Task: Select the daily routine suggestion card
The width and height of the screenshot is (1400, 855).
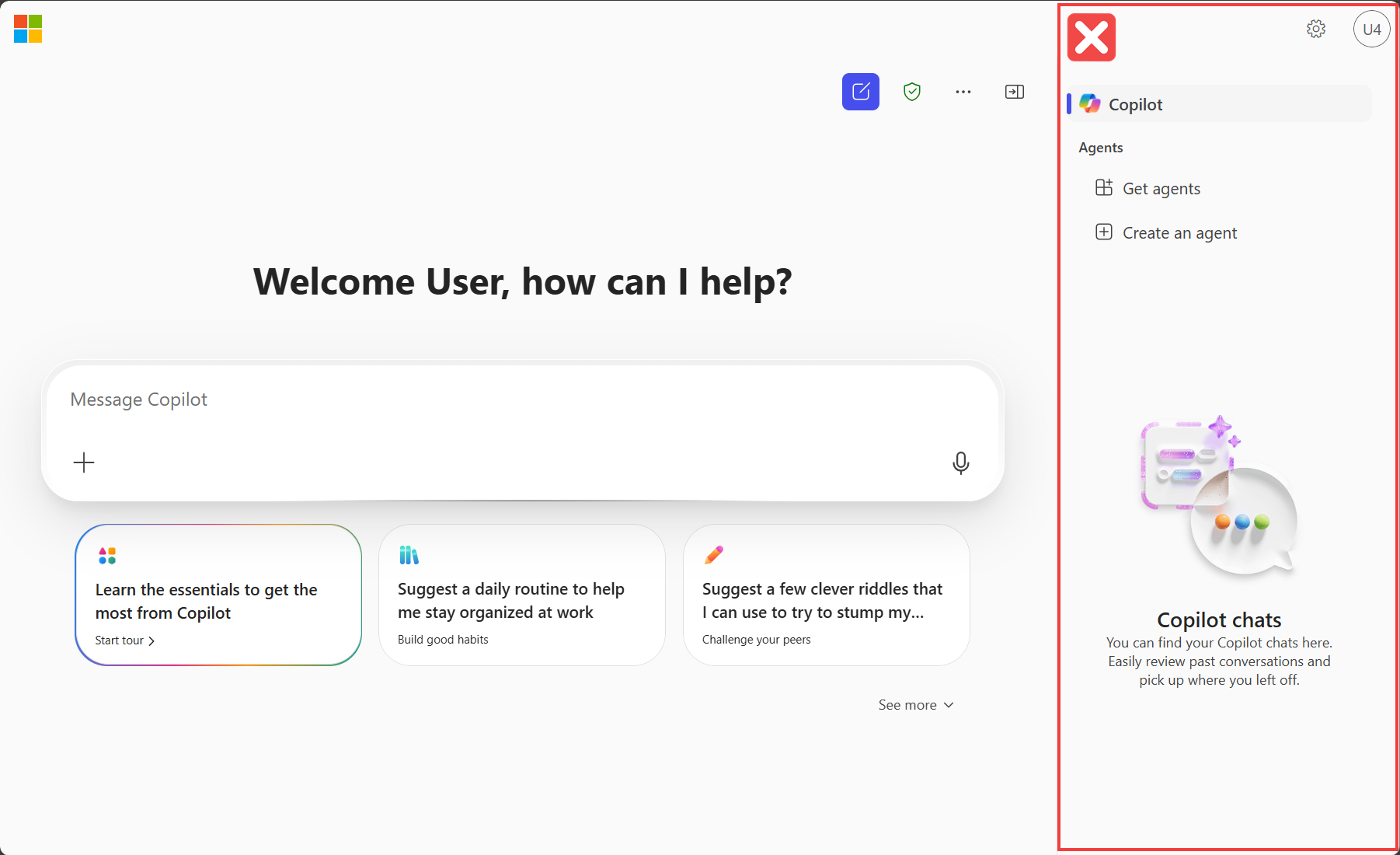Action: (x=521, y=595)
